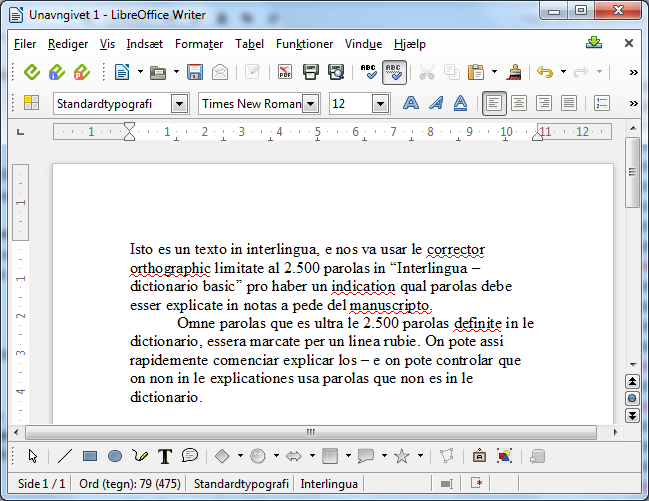649x501 pixels.
Task: Click the diamond Basic Shapes tool
Action: pos(222,456)
